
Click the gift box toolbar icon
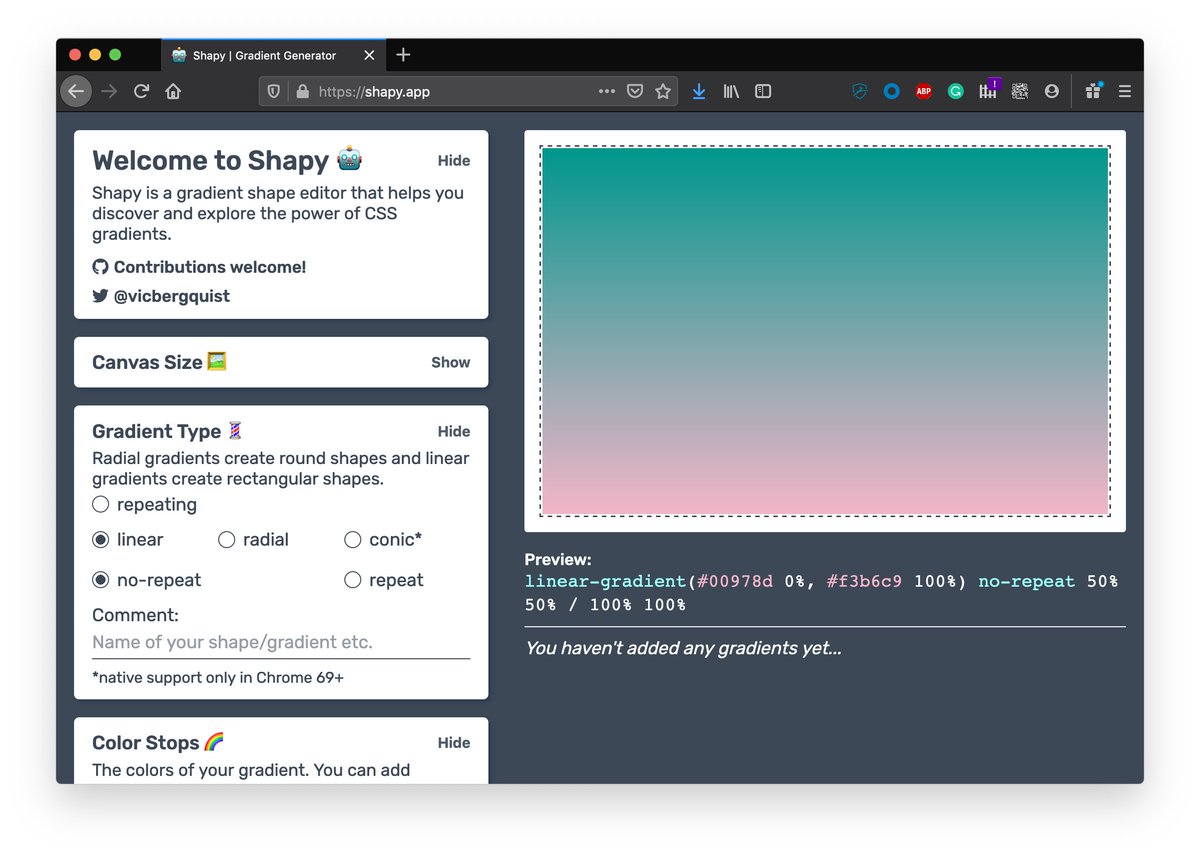[x=1093, y=90]
